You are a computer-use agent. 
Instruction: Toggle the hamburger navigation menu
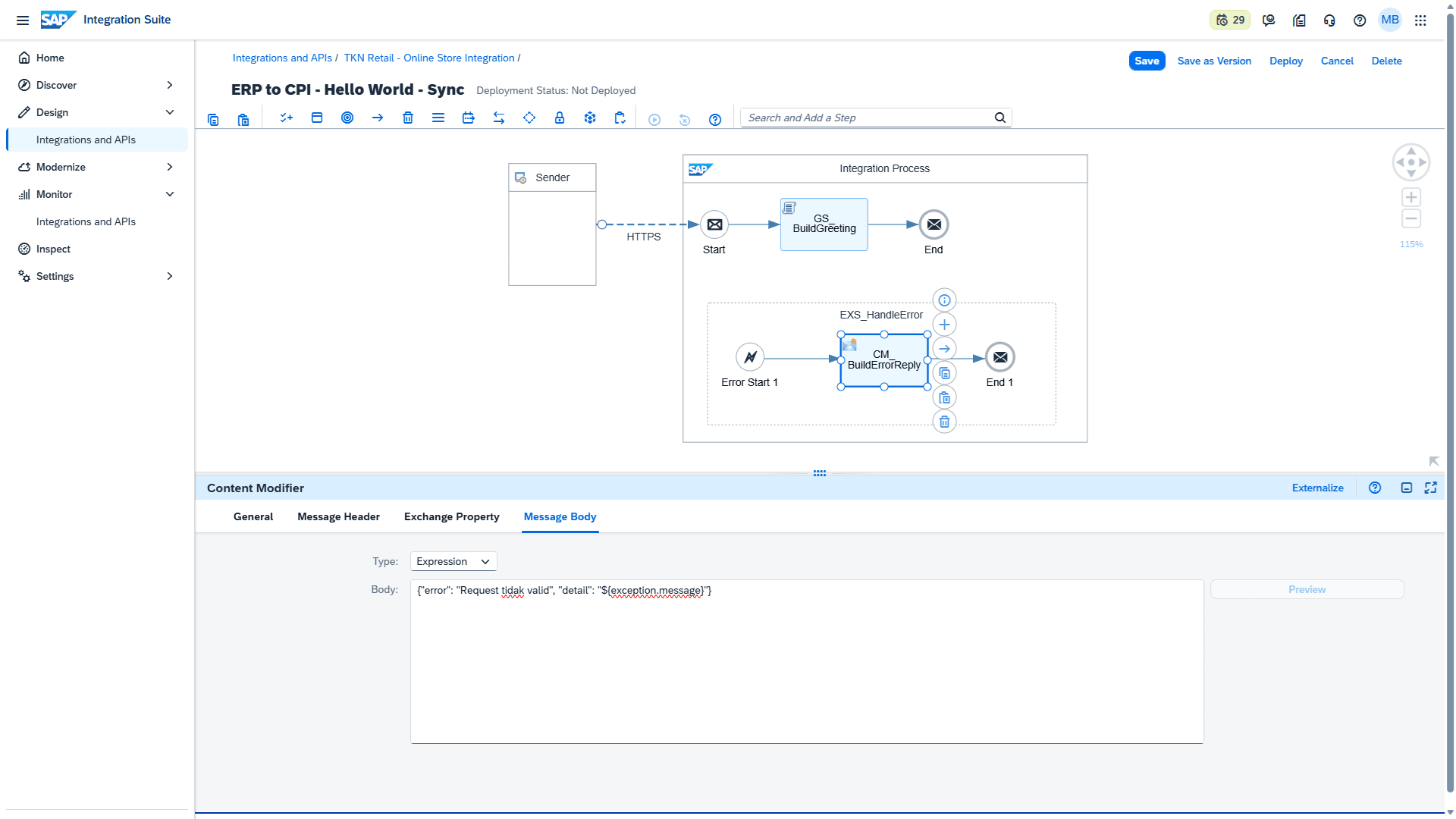(x=23, y=20)
